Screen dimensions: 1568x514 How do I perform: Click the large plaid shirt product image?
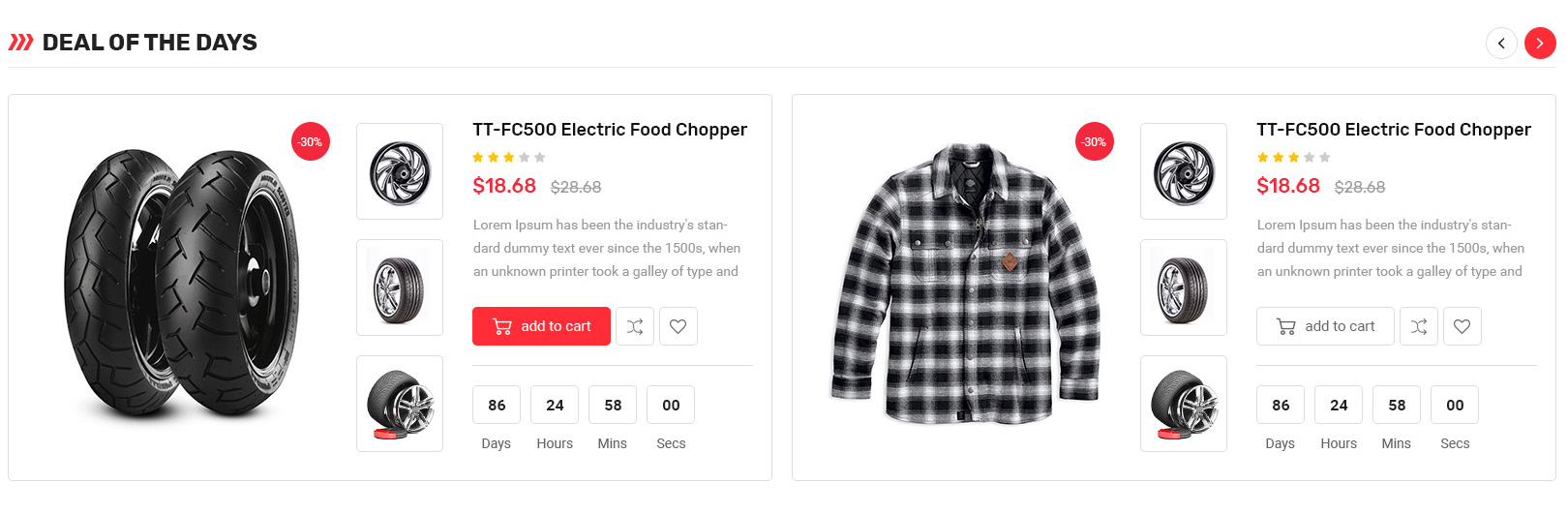tap(966, 283)
